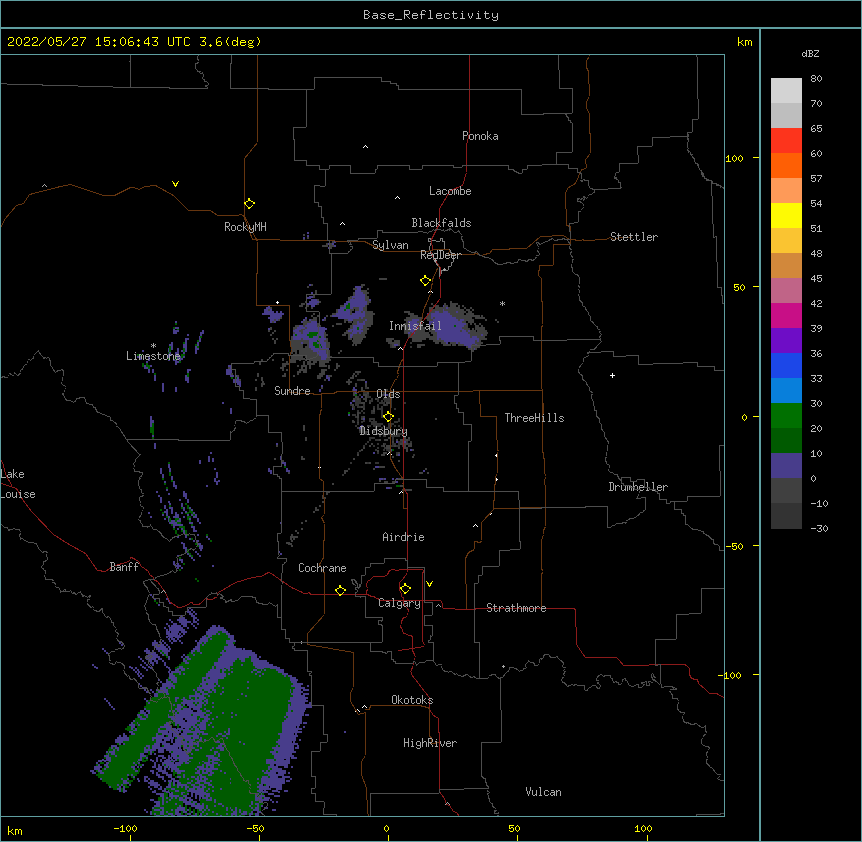The width and height of the screenshot is (862, 842).
Task: Select the Sylvan label
Action: coord(390,245)
